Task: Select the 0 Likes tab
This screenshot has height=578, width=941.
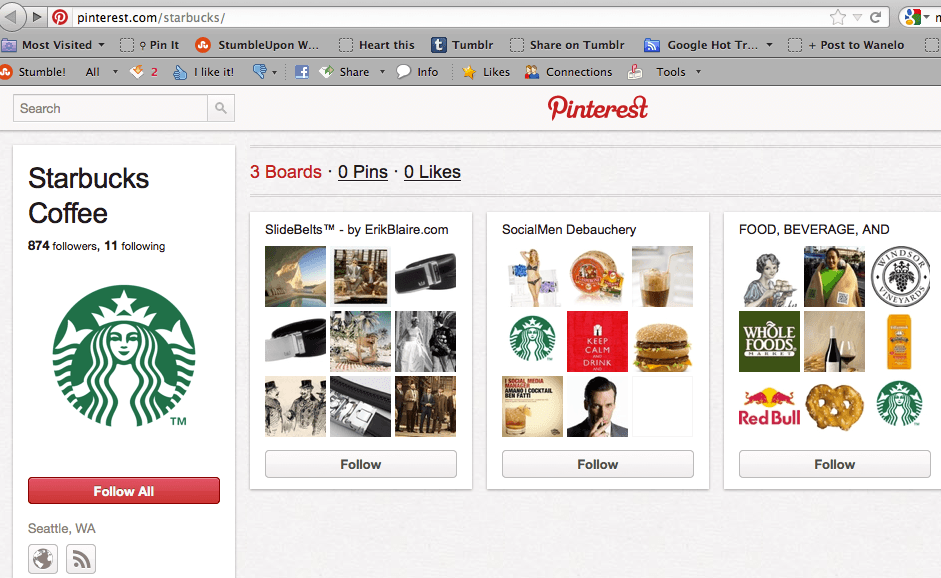Action: [432, 172]
